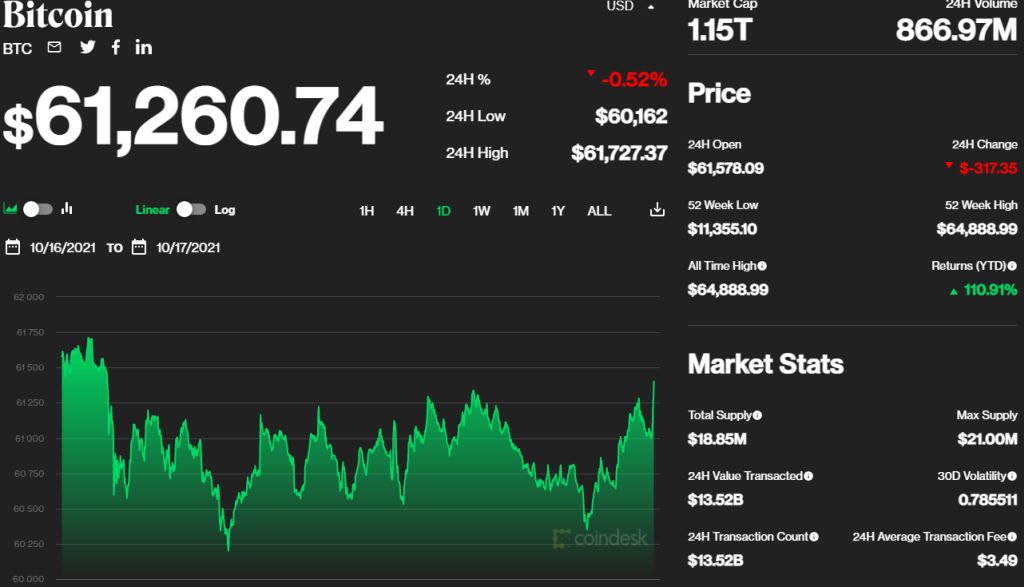
Task: Switch chart range to 1H
Action: click(367, 211)
